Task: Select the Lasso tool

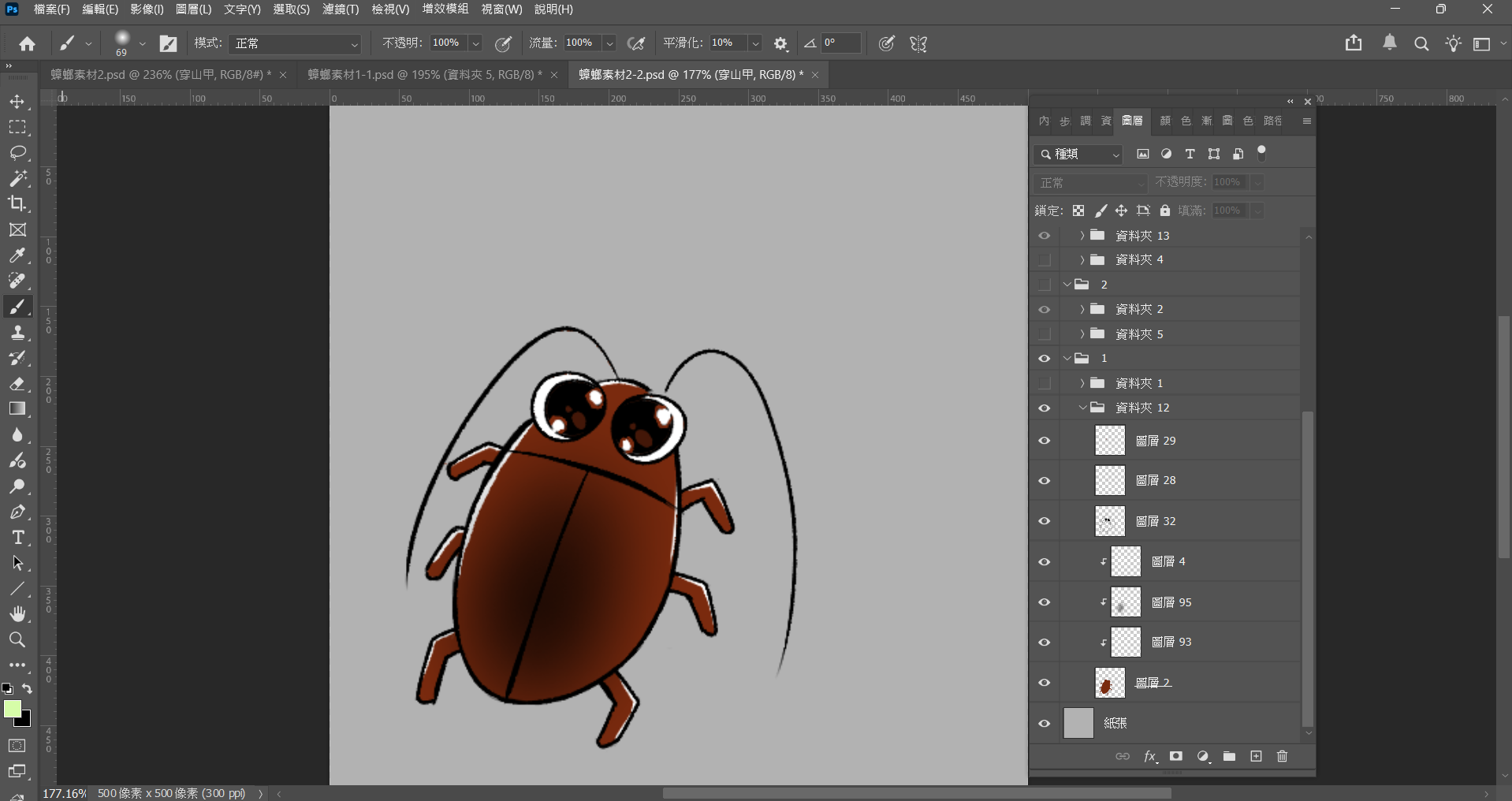Action: 17,152
